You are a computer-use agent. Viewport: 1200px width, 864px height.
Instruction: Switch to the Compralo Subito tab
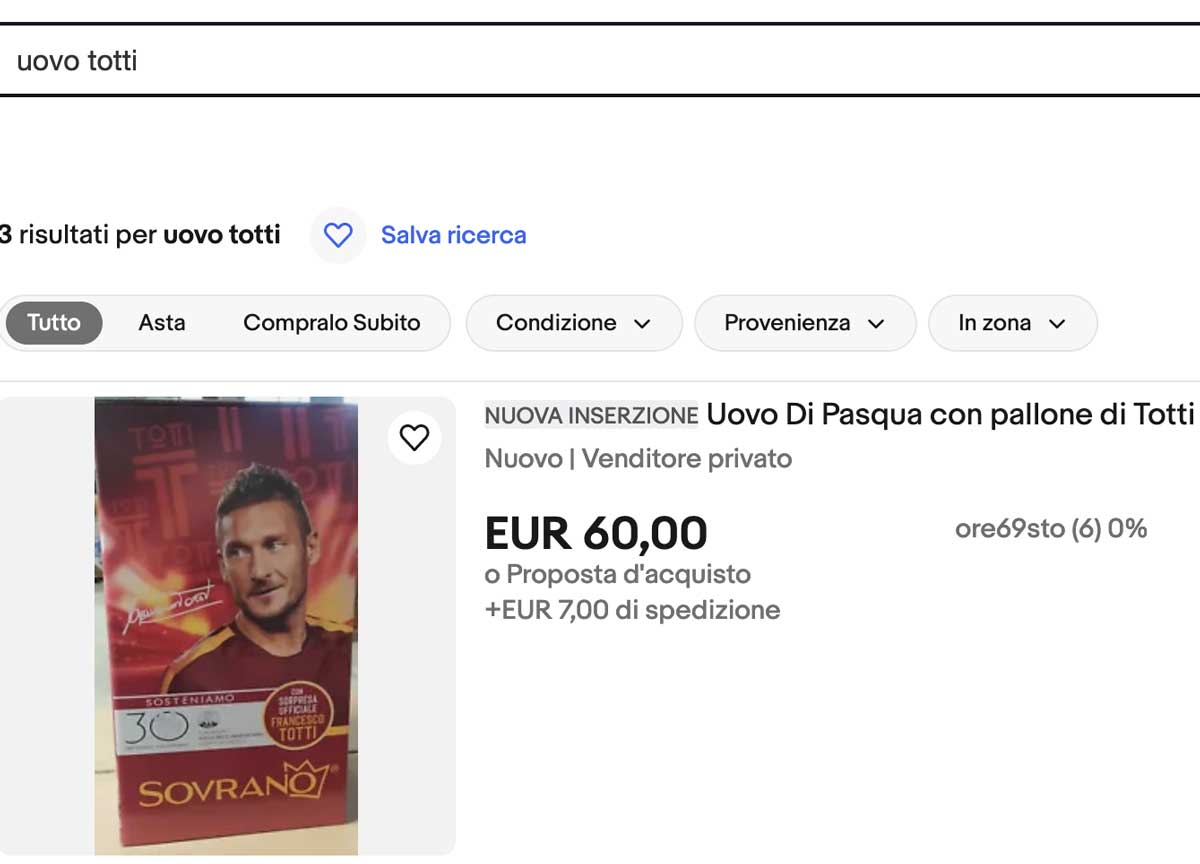tap(332, 323)
